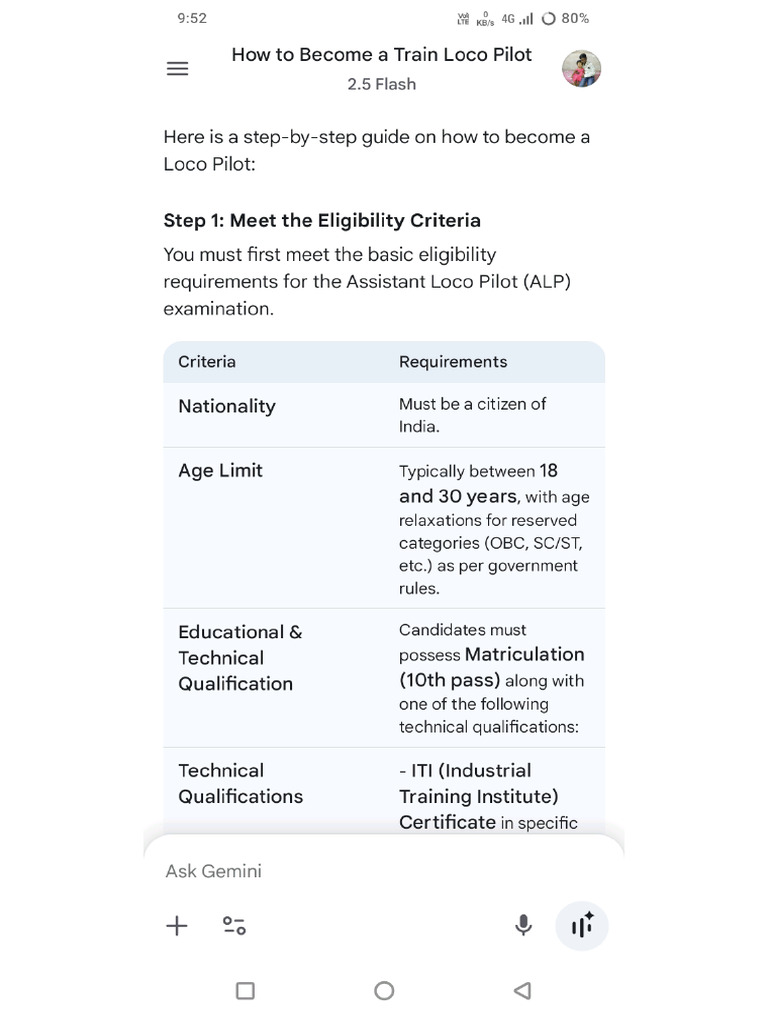Image resolution: width=768 pixels, height=1024 pixels.
Task: Tap the battery 80% status indicator
Action: pos(566,18)
